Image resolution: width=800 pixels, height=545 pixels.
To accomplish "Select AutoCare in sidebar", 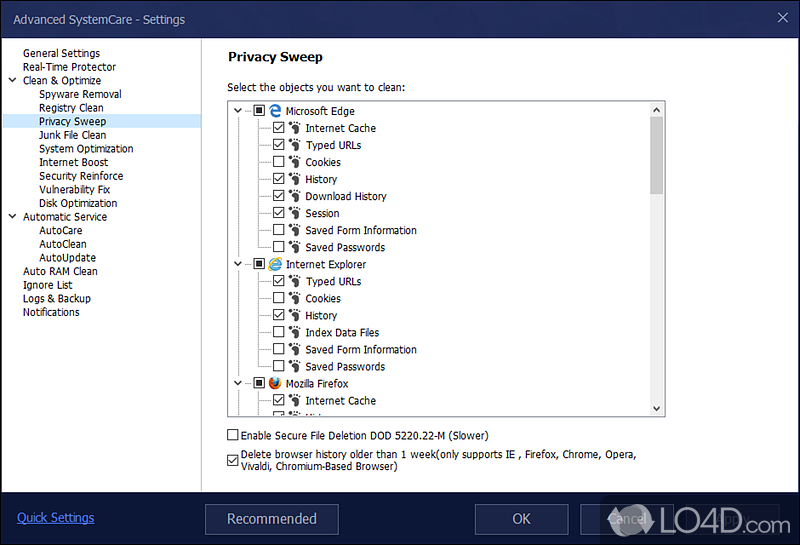I will point(61,230).
